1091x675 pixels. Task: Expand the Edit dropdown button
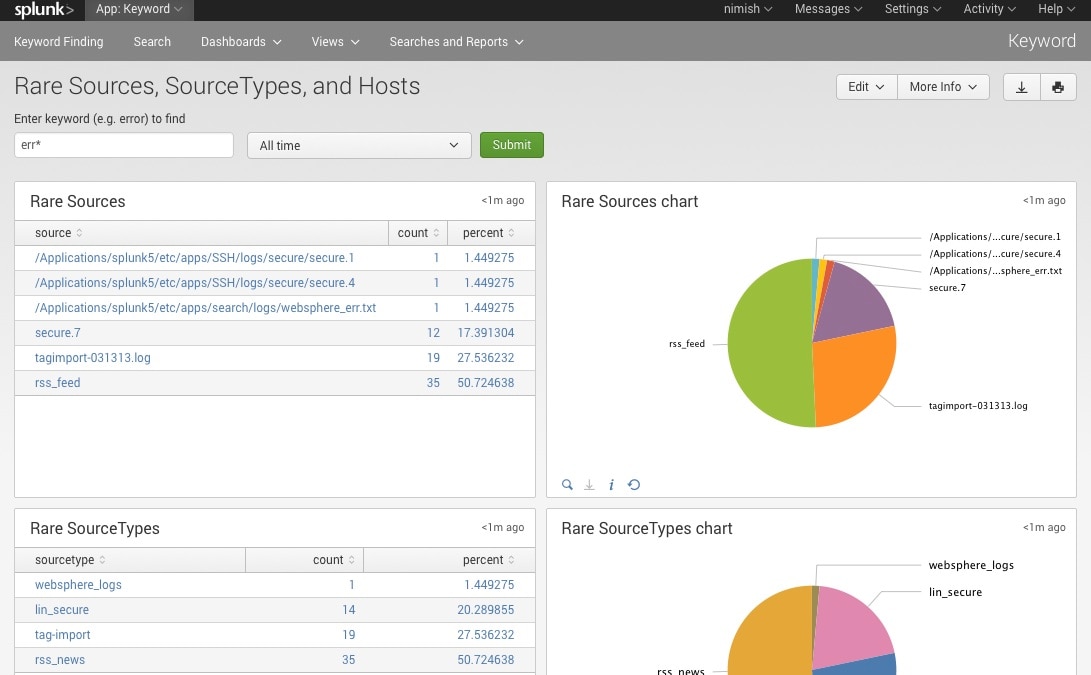coord(866,87)
